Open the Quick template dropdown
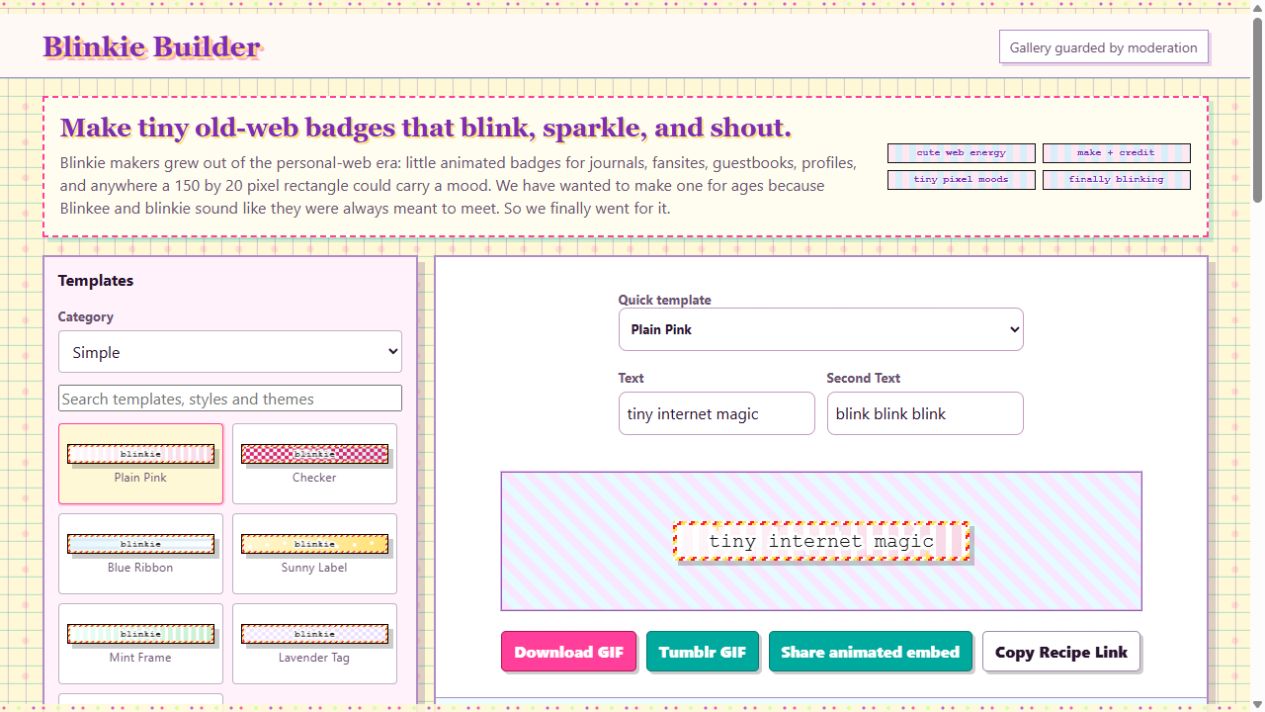Image resolution: width=1265 pixels, height=712 pixels. click(821, 329)
